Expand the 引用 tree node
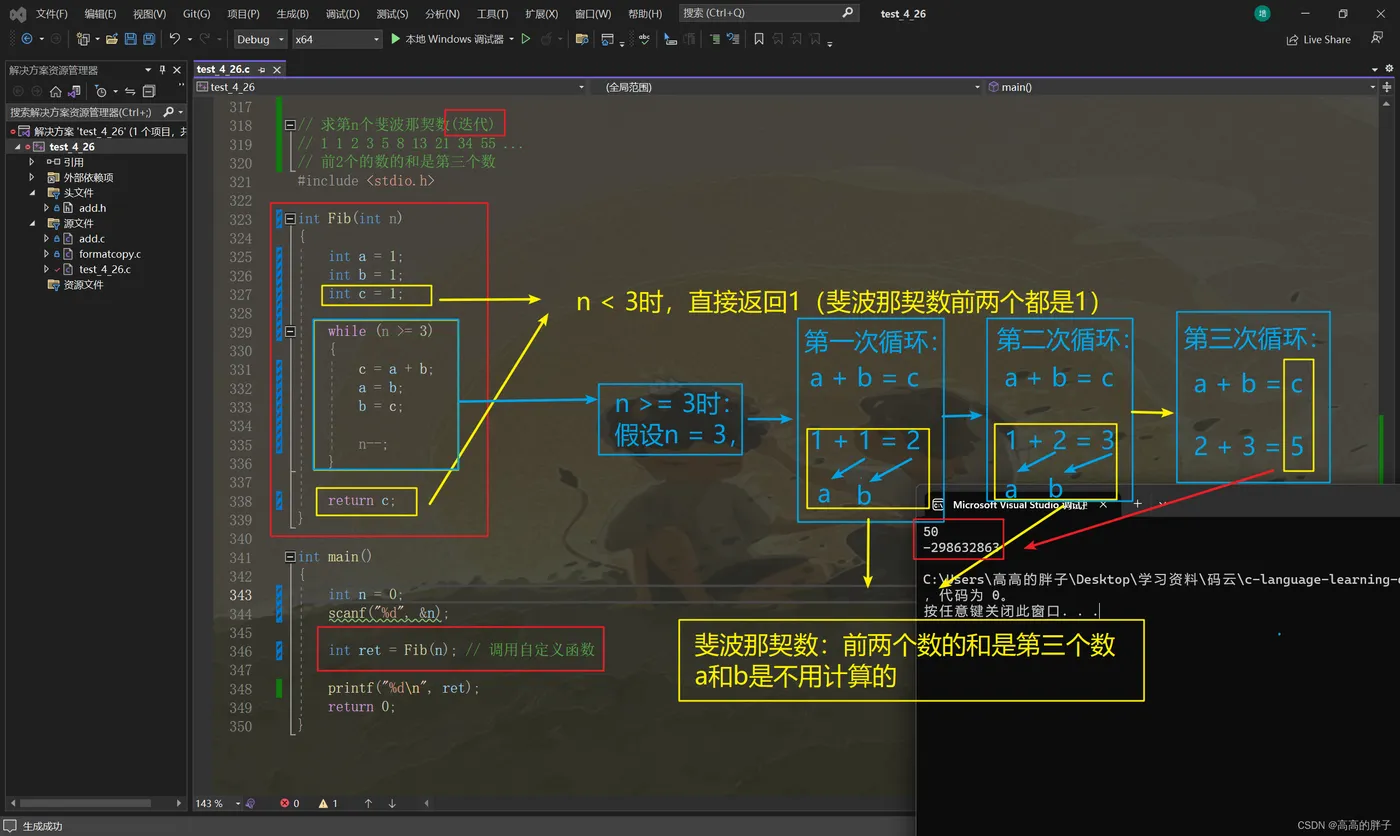 pyautogui.click(x=32, y=162)
